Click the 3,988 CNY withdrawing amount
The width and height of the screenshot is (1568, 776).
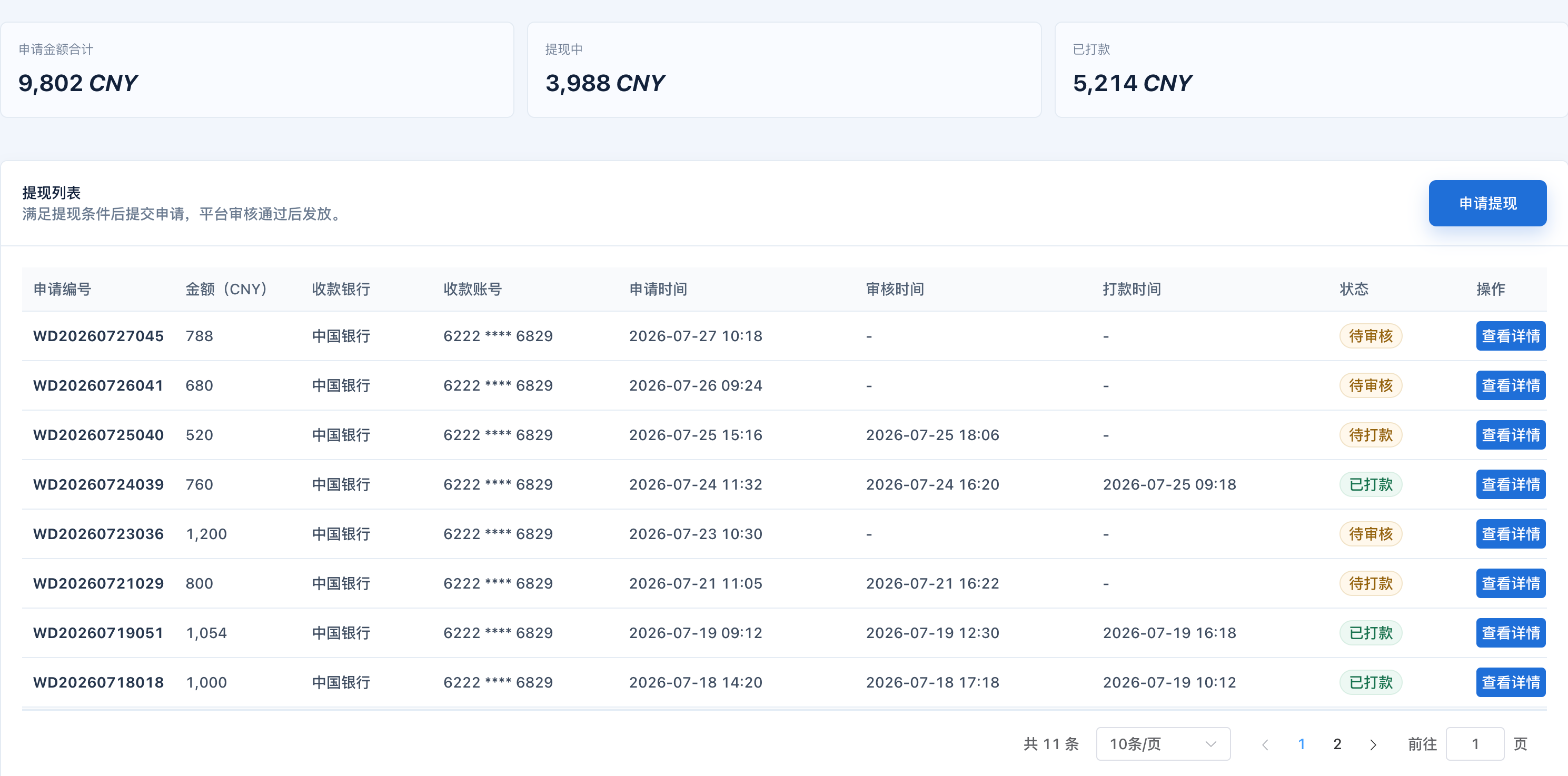[x=605, y=83]
